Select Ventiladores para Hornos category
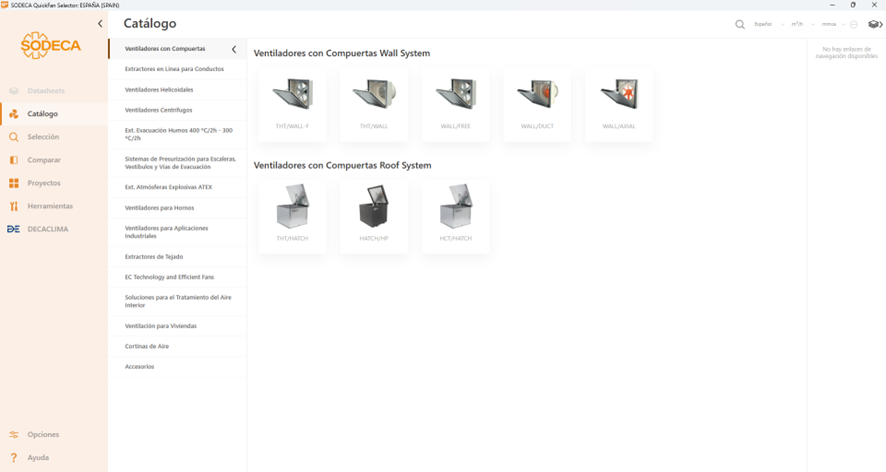 [x=177, y=208]
